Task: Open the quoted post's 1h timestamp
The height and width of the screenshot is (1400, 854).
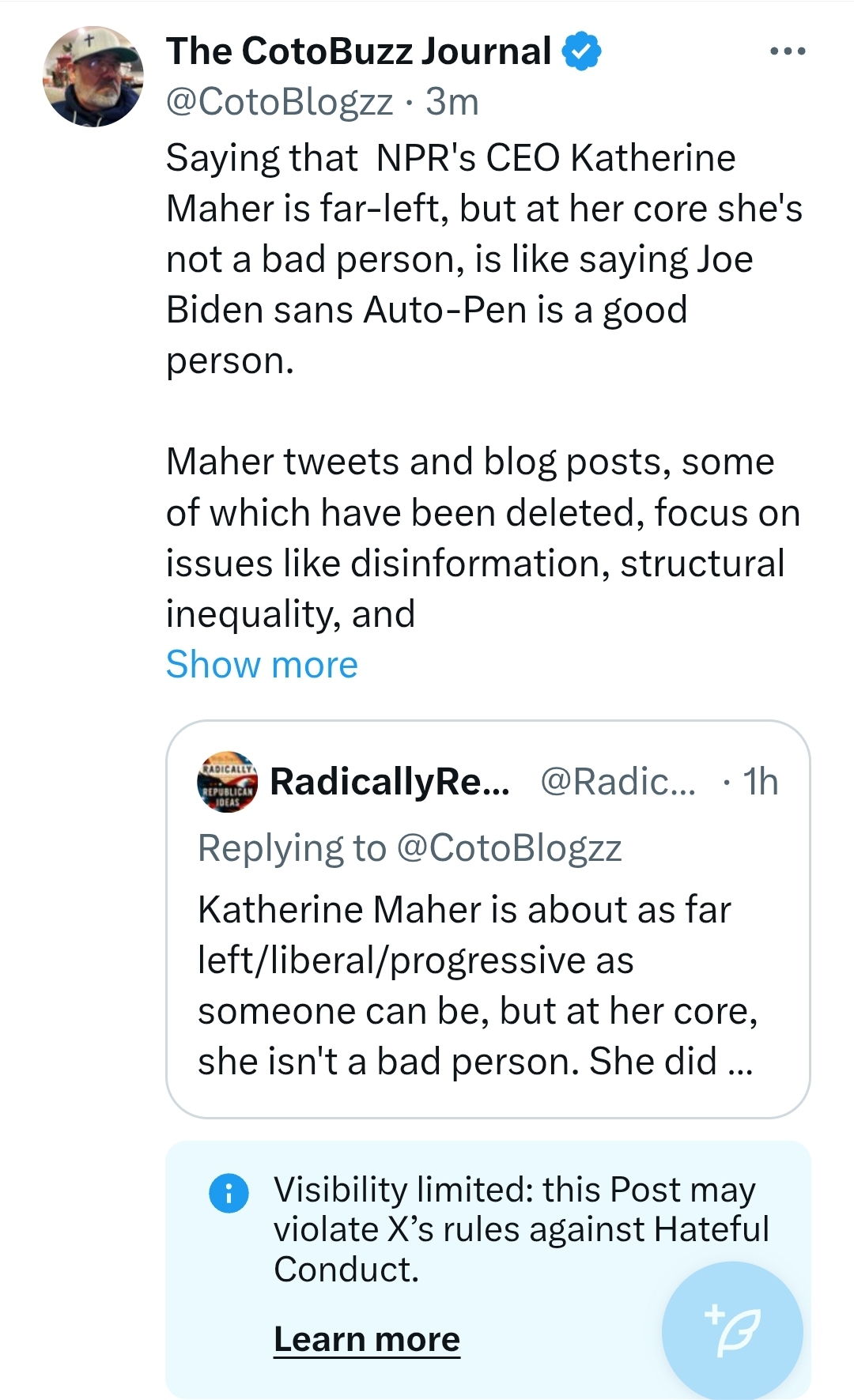Action: pyautogui.click(x=760, y=782)
